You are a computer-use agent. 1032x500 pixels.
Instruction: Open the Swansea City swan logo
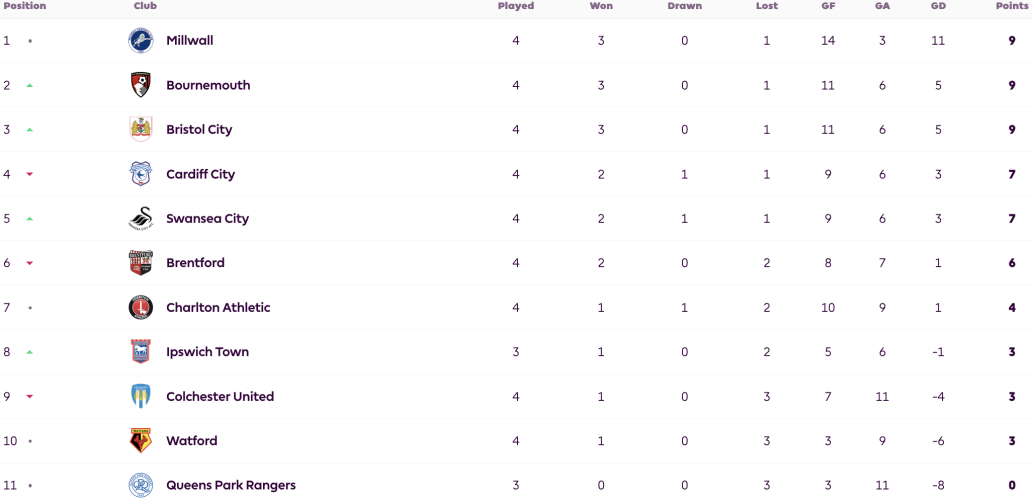tap(141, 218)
